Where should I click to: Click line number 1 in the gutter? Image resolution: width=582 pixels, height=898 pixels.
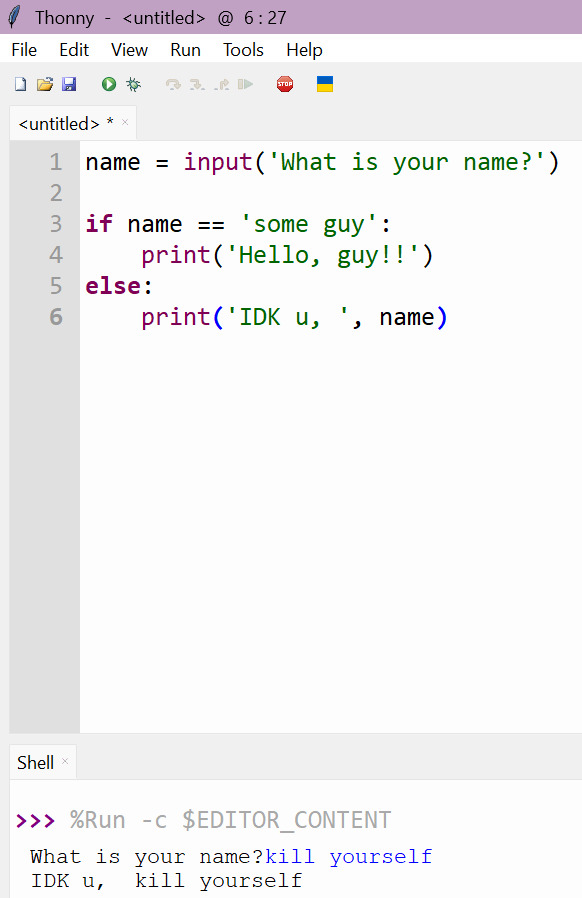(56, 162)
